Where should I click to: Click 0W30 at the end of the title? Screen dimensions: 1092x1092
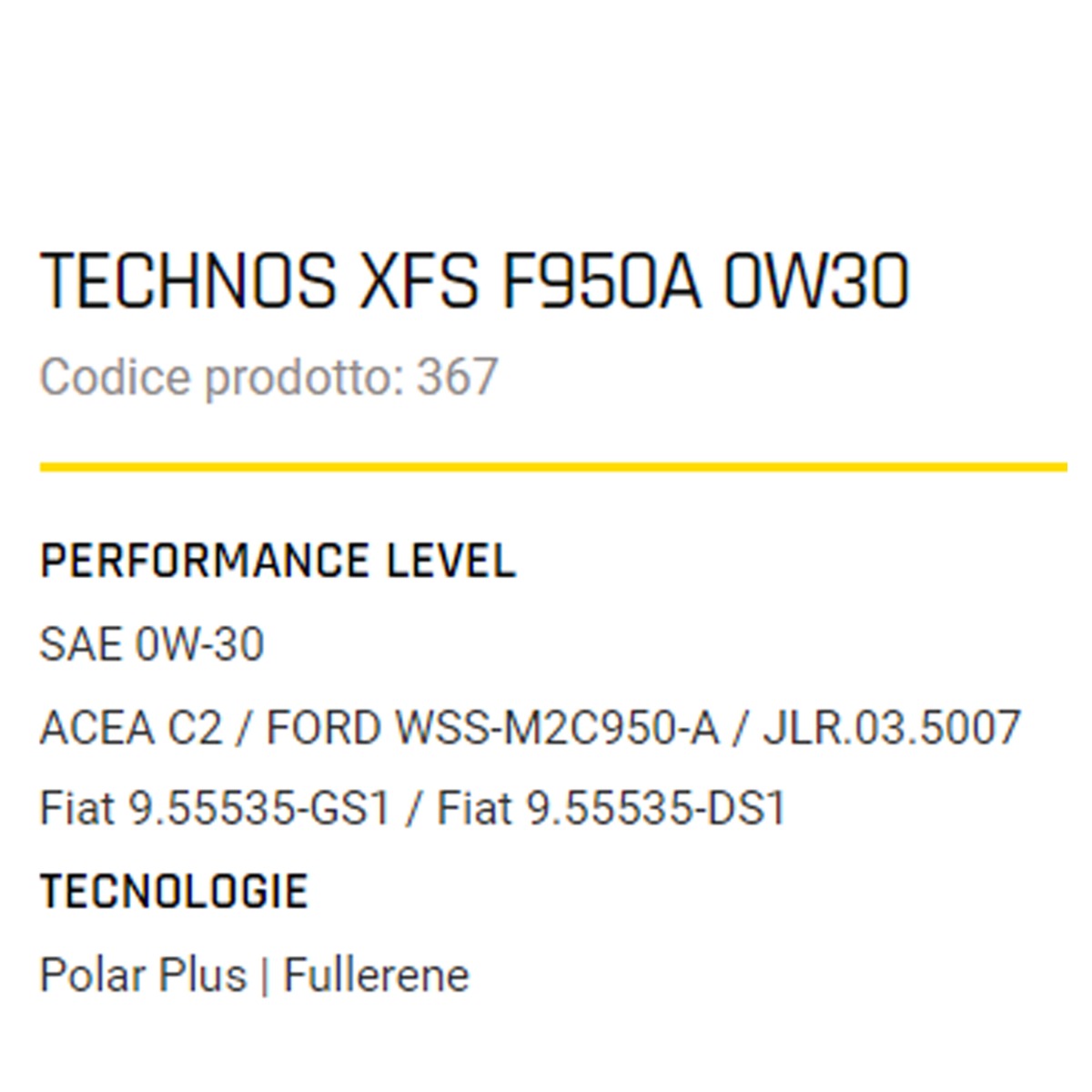coord(816,281)
